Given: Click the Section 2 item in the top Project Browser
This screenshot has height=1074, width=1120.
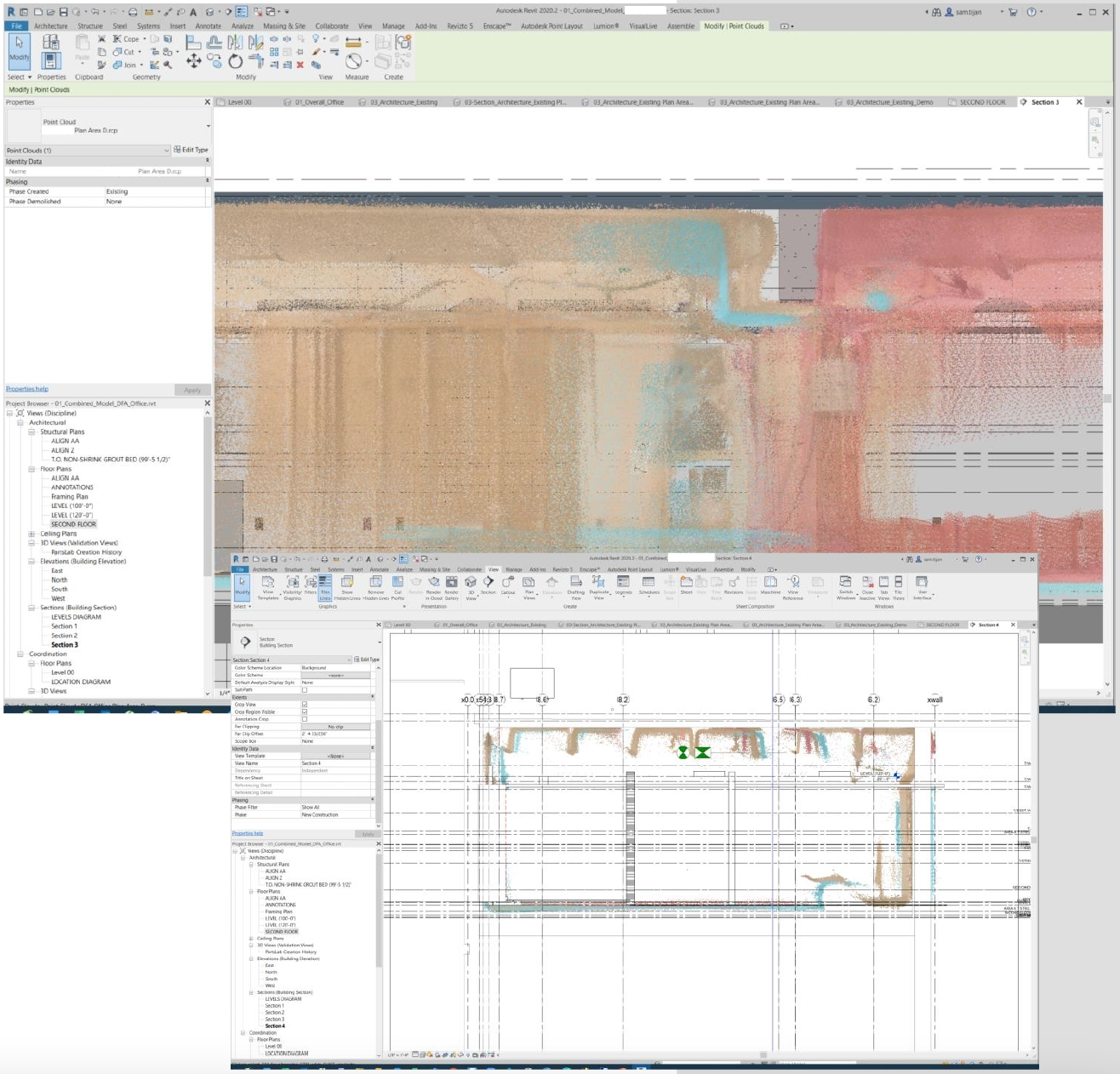Looking at the screenshot, I should click(x=64, y=636).
